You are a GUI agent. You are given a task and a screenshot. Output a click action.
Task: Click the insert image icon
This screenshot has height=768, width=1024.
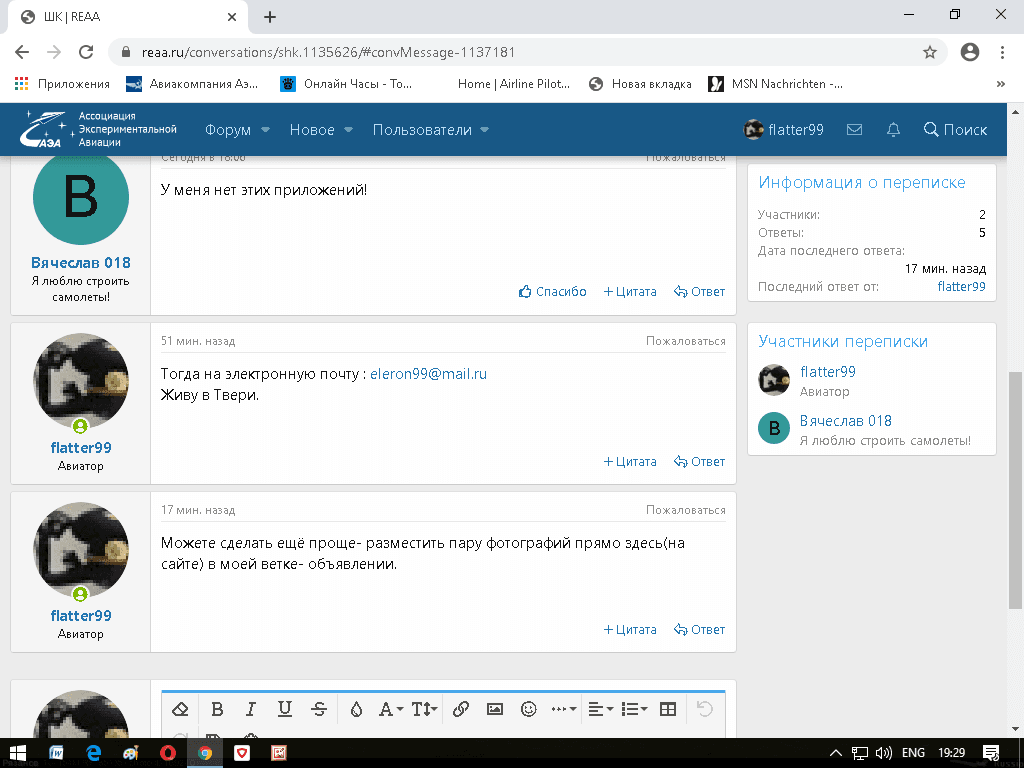click(x=495, y=709)
